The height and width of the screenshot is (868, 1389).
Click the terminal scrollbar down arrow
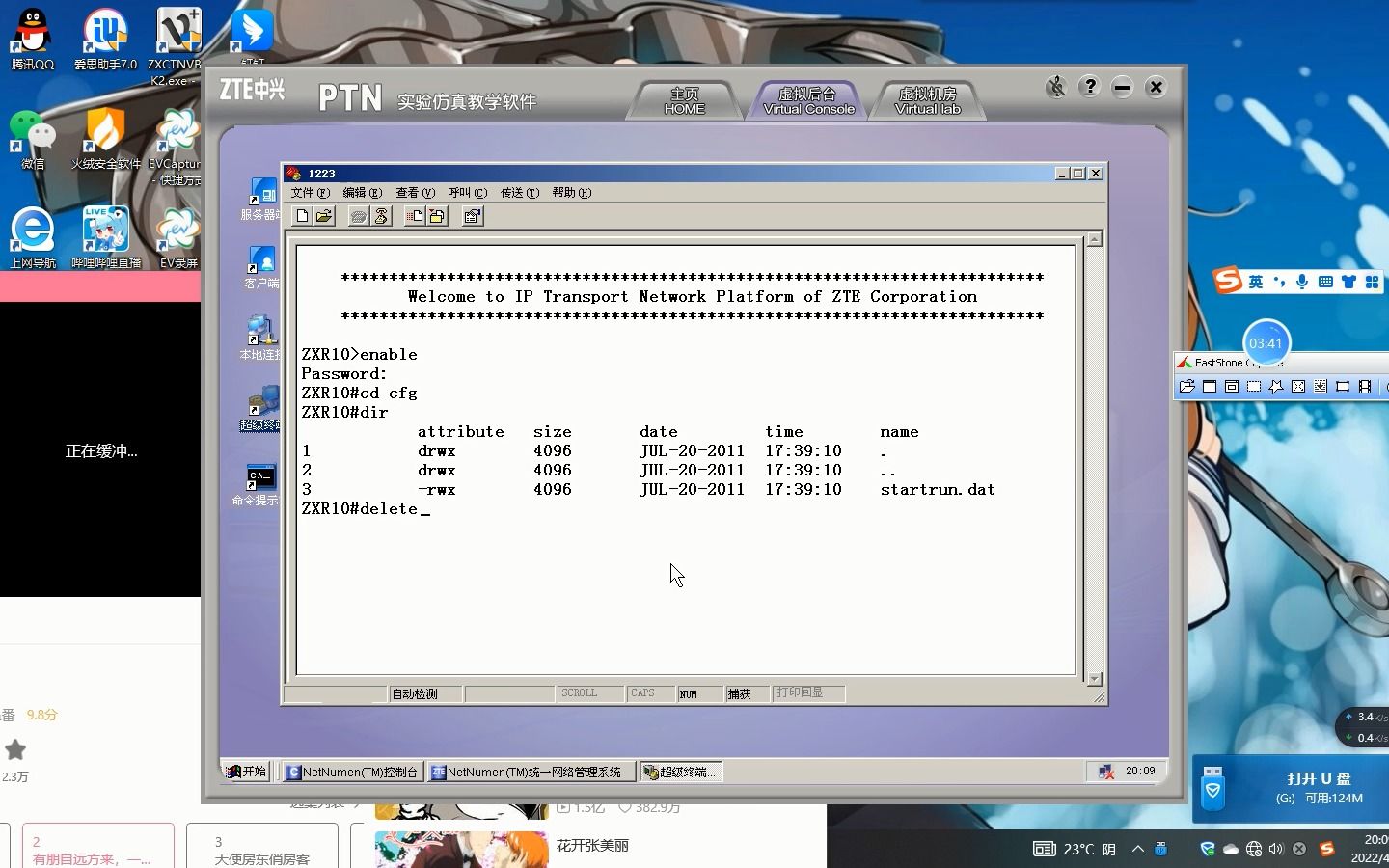(x=1094, y=679)
